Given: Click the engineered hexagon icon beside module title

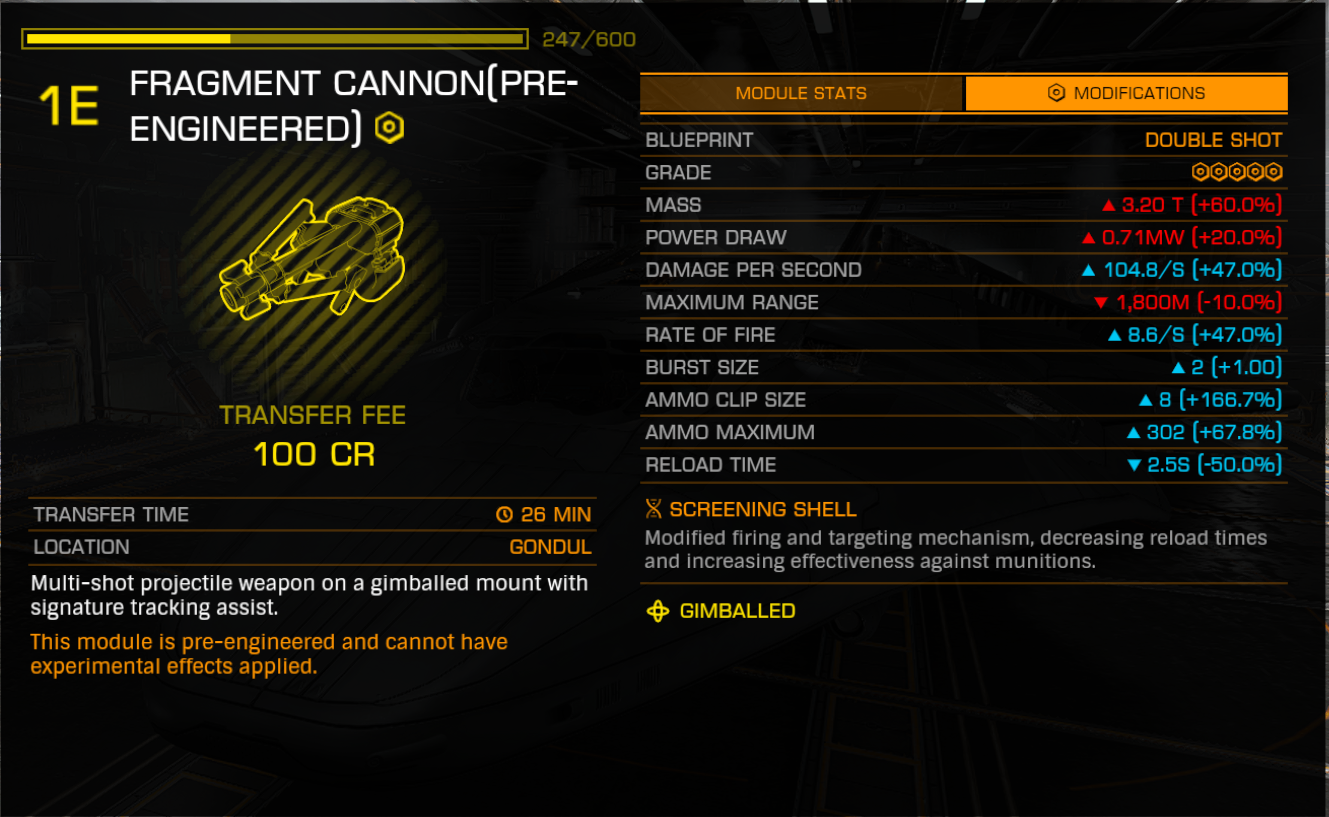Looking at the screenshot, I should 389,128.
